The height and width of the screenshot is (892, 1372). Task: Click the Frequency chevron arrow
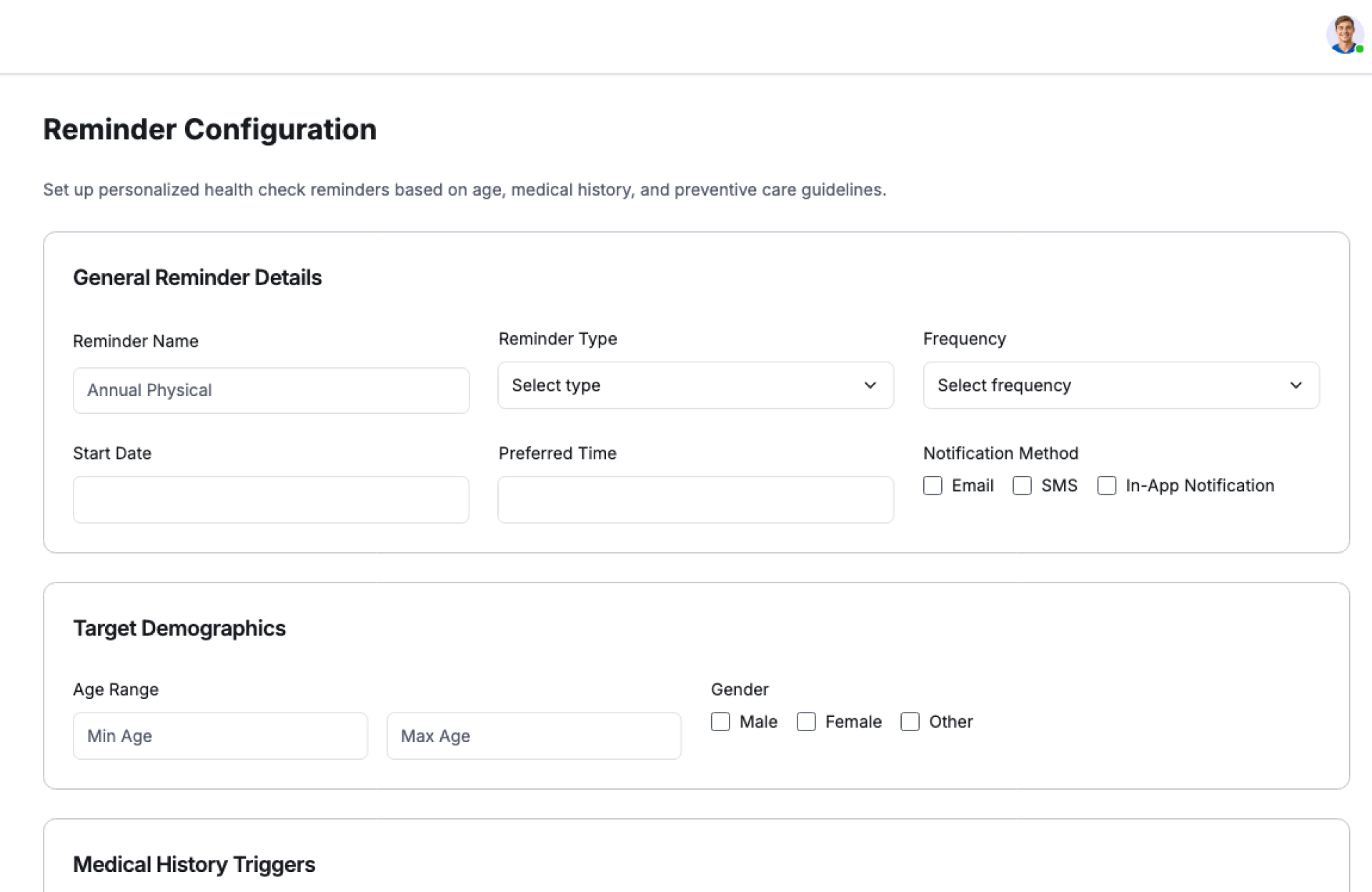pos(1296,385)
